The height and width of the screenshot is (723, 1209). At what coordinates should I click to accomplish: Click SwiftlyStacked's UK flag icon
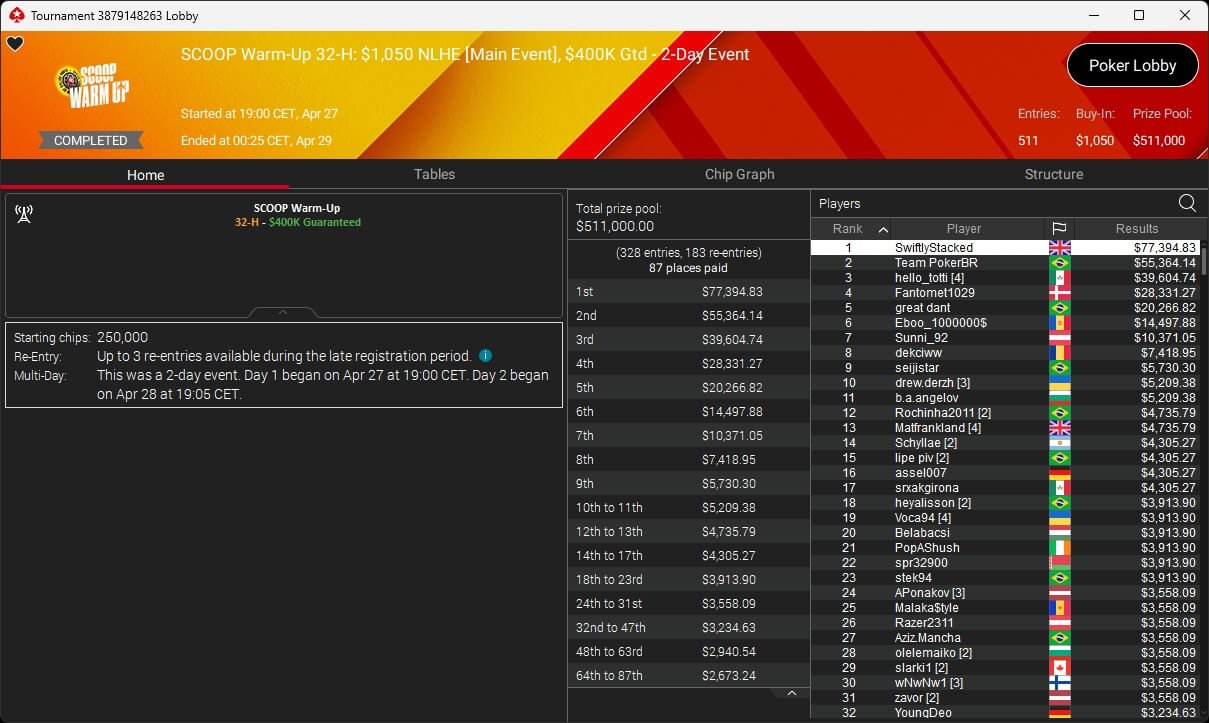(1059, 248)
